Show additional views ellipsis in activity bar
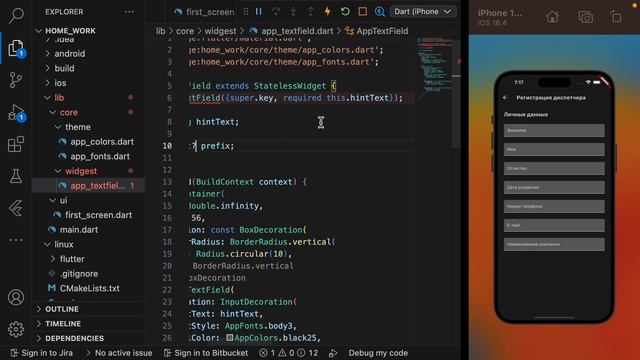The width and height of the screenshot is (640, 360). [x=16, y=240]
